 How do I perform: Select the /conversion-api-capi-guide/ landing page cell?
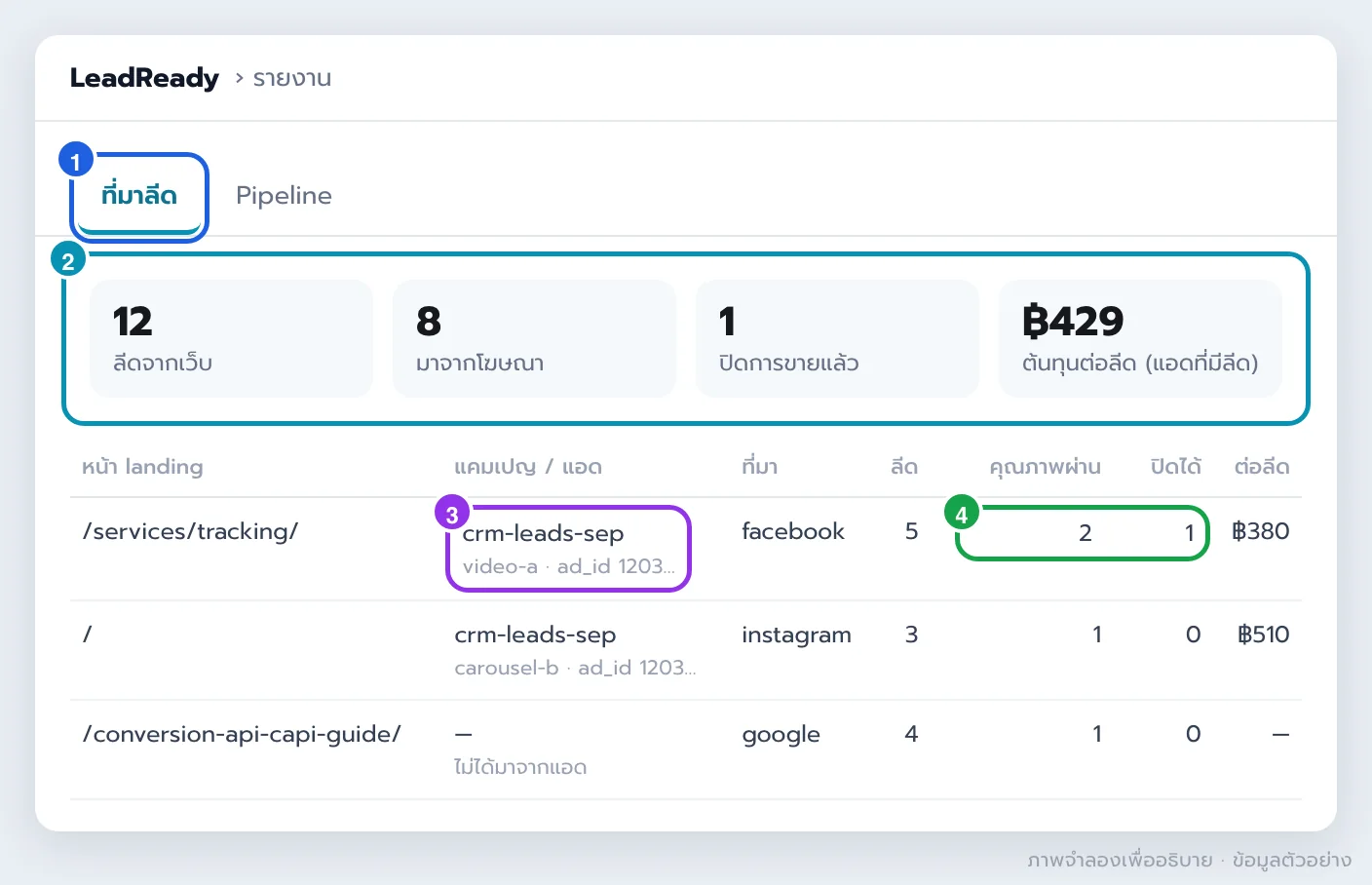point(242,734)
